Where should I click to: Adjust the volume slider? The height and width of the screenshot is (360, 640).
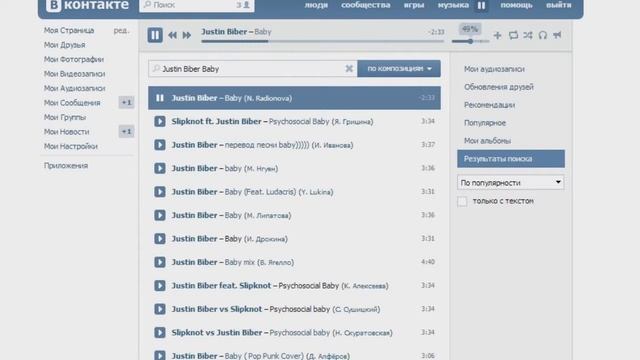(470, 41)
